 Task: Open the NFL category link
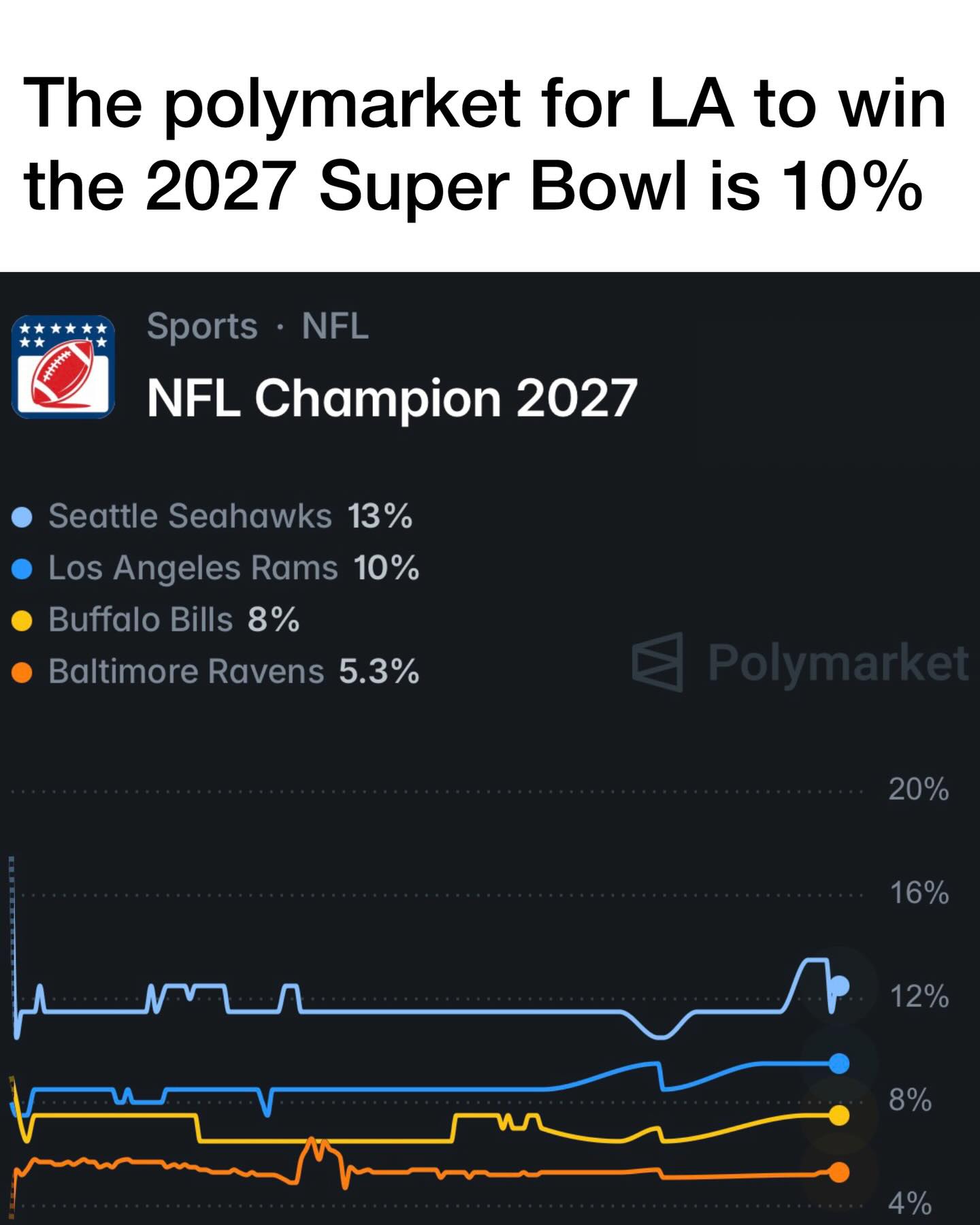point(335,326)
